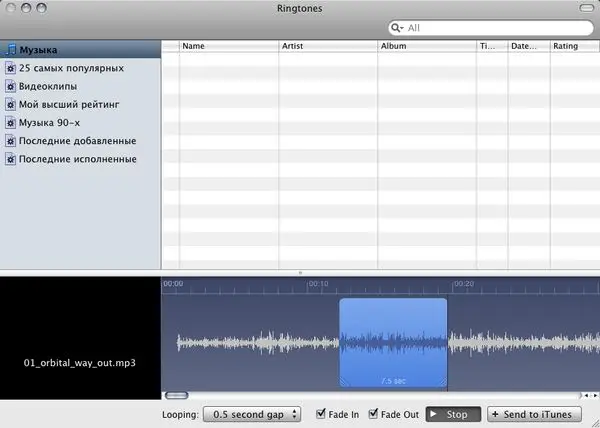Click the Stop playback button

click(x=453, y=414)
